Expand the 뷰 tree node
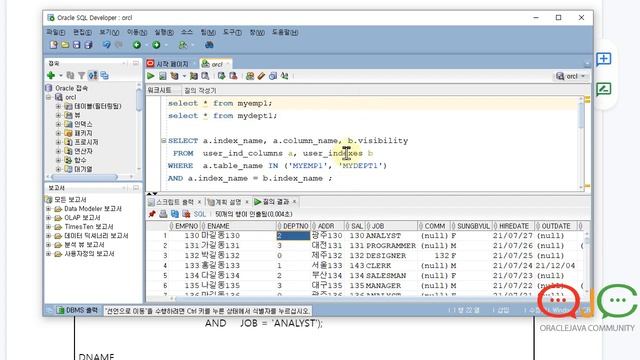The image size is (640, 360). point(58,115)
